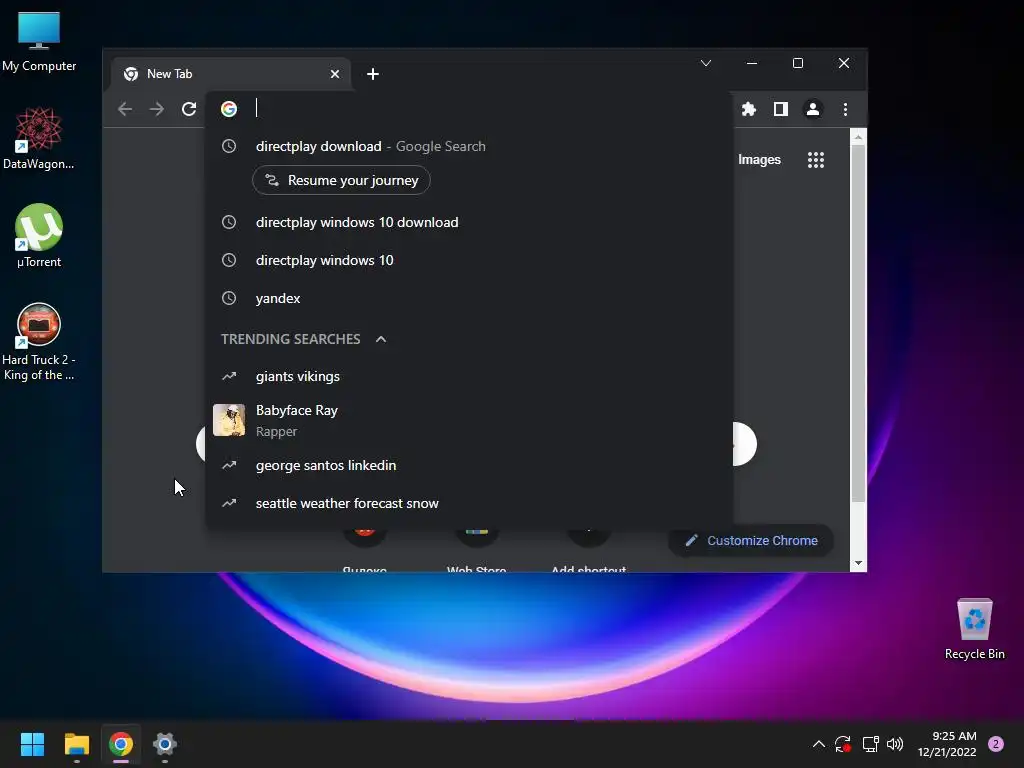1024x768 pixels.
Task: Close the New Tab tab
Action: pos(335,74)
